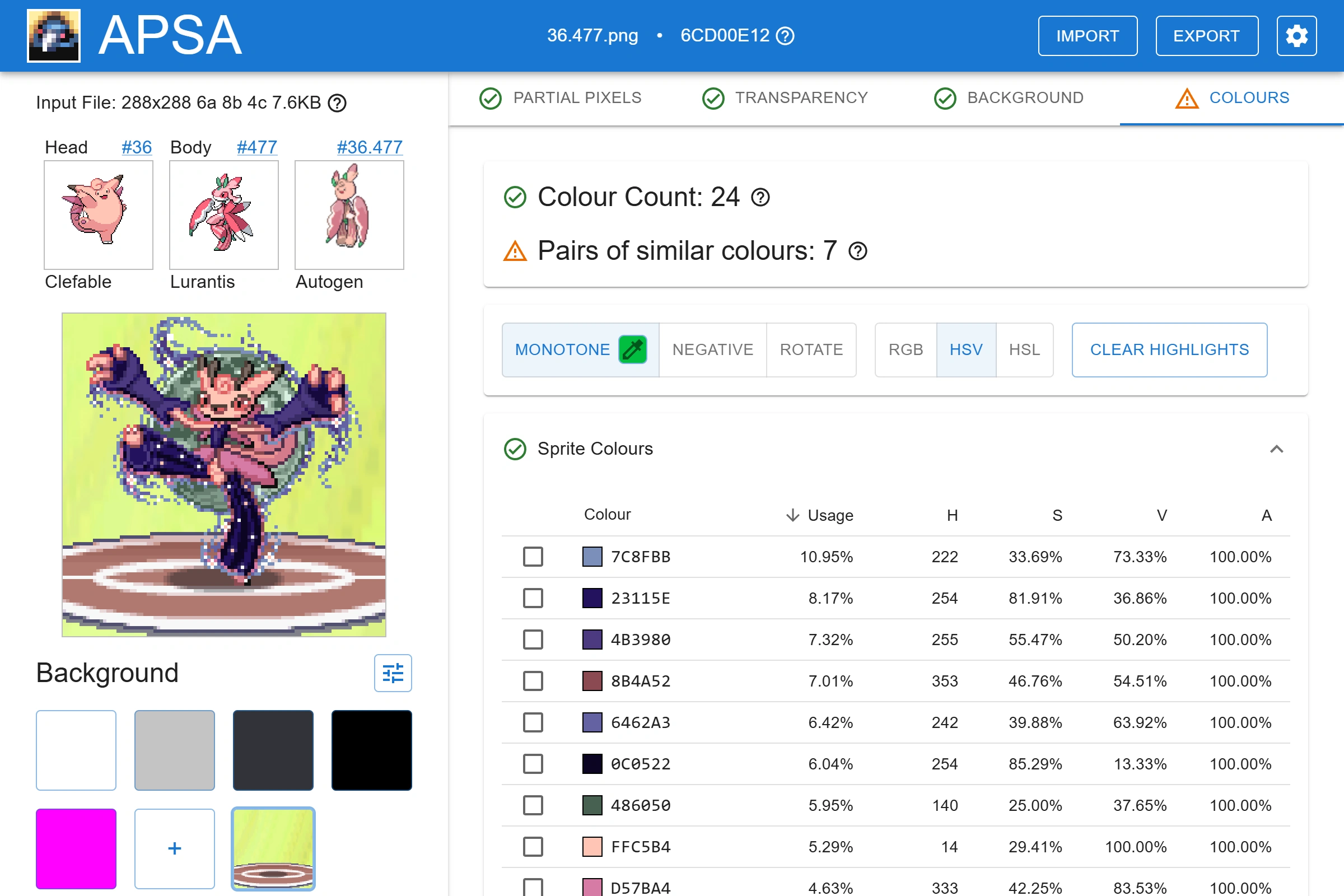
Task: Open the settings gear icon
Action: 1296,36
